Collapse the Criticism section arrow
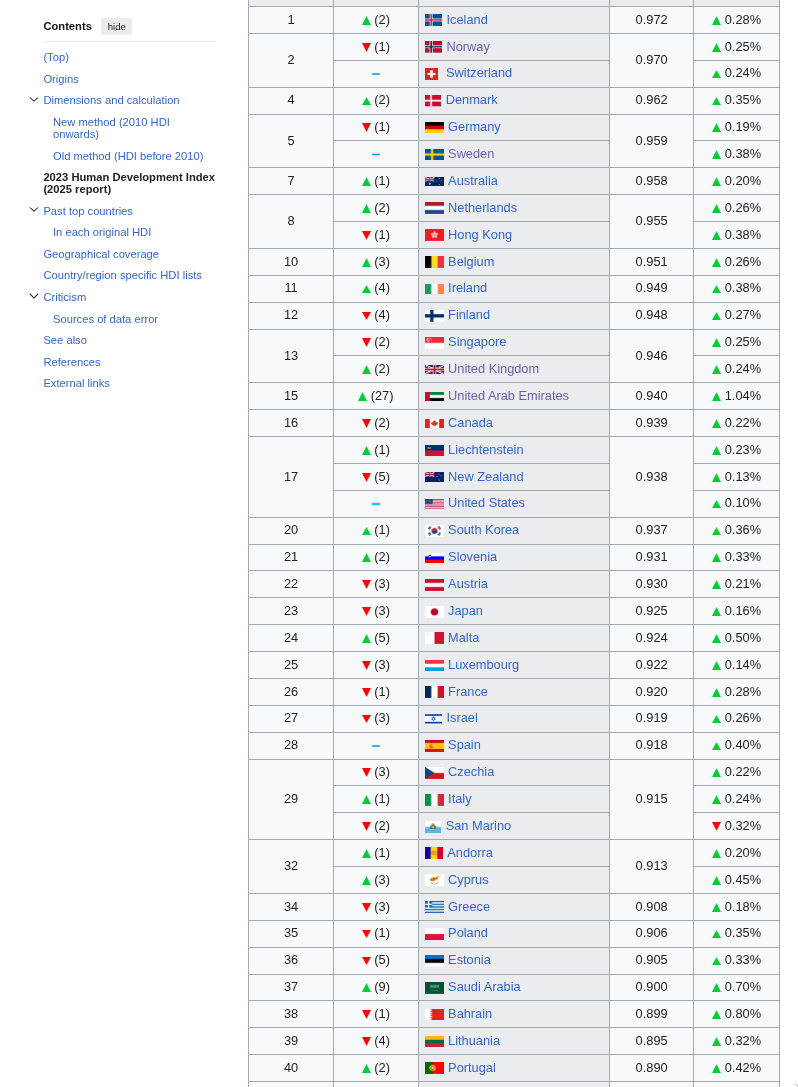Image resolution: width=798 pixels, height=1087 pixels. [x=33, y=297]
